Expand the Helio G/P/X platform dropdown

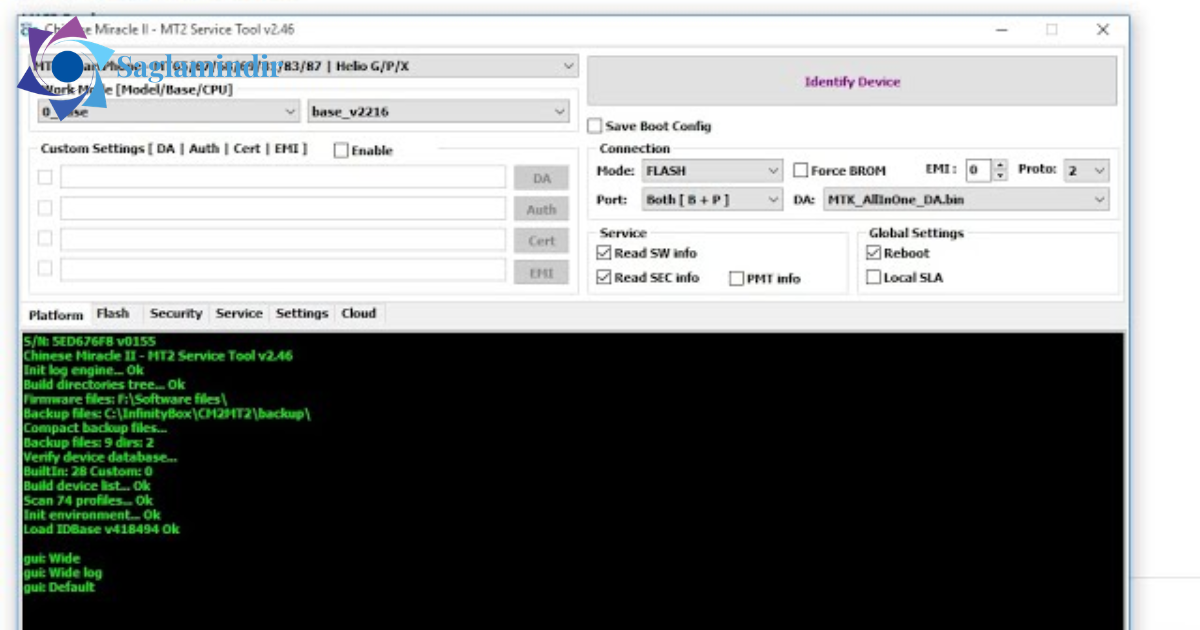tap(305, 67)
